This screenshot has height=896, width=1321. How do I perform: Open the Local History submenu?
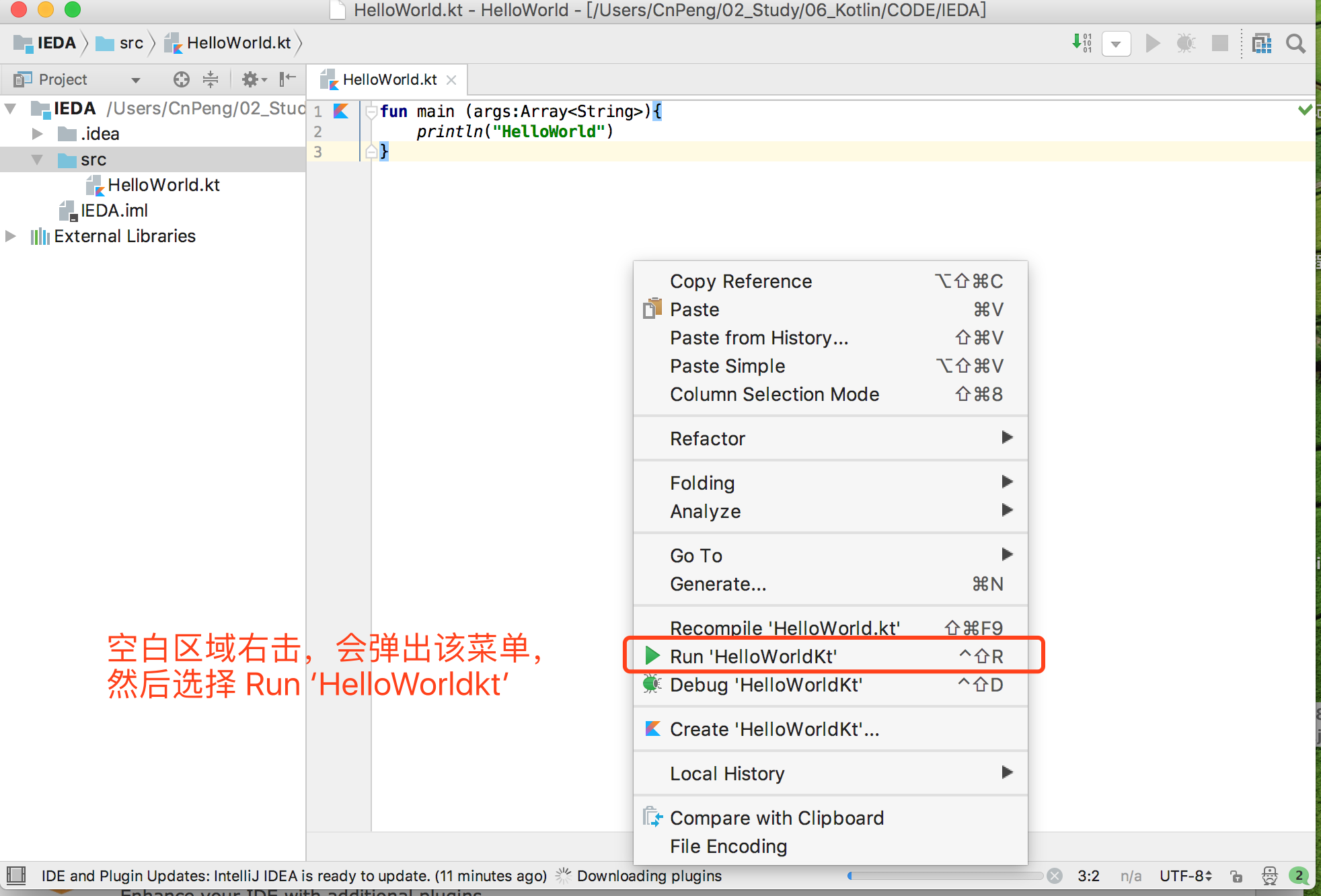[x=831, y=774]
